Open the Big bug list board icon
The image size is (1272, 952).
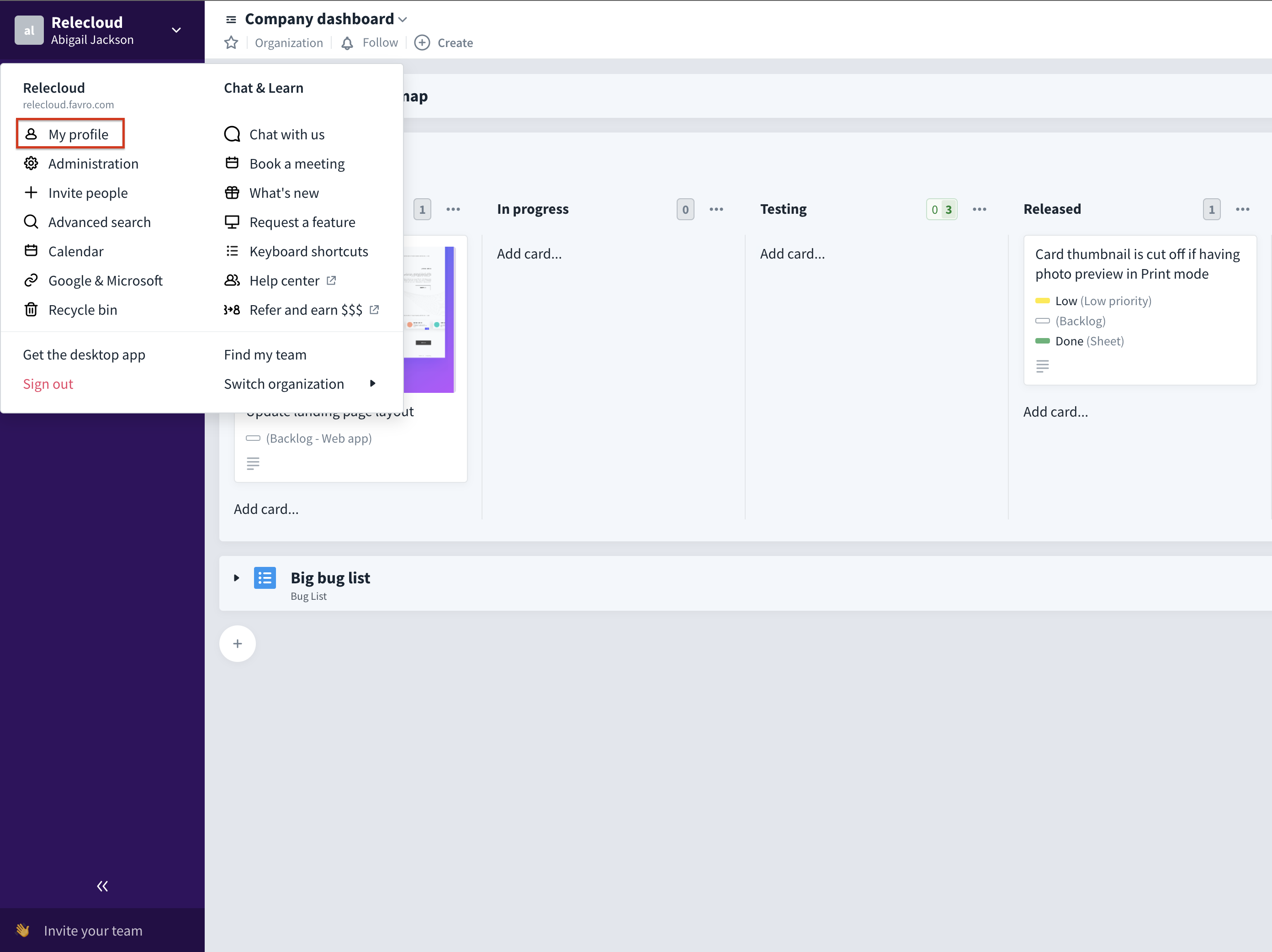coord(265,578)
